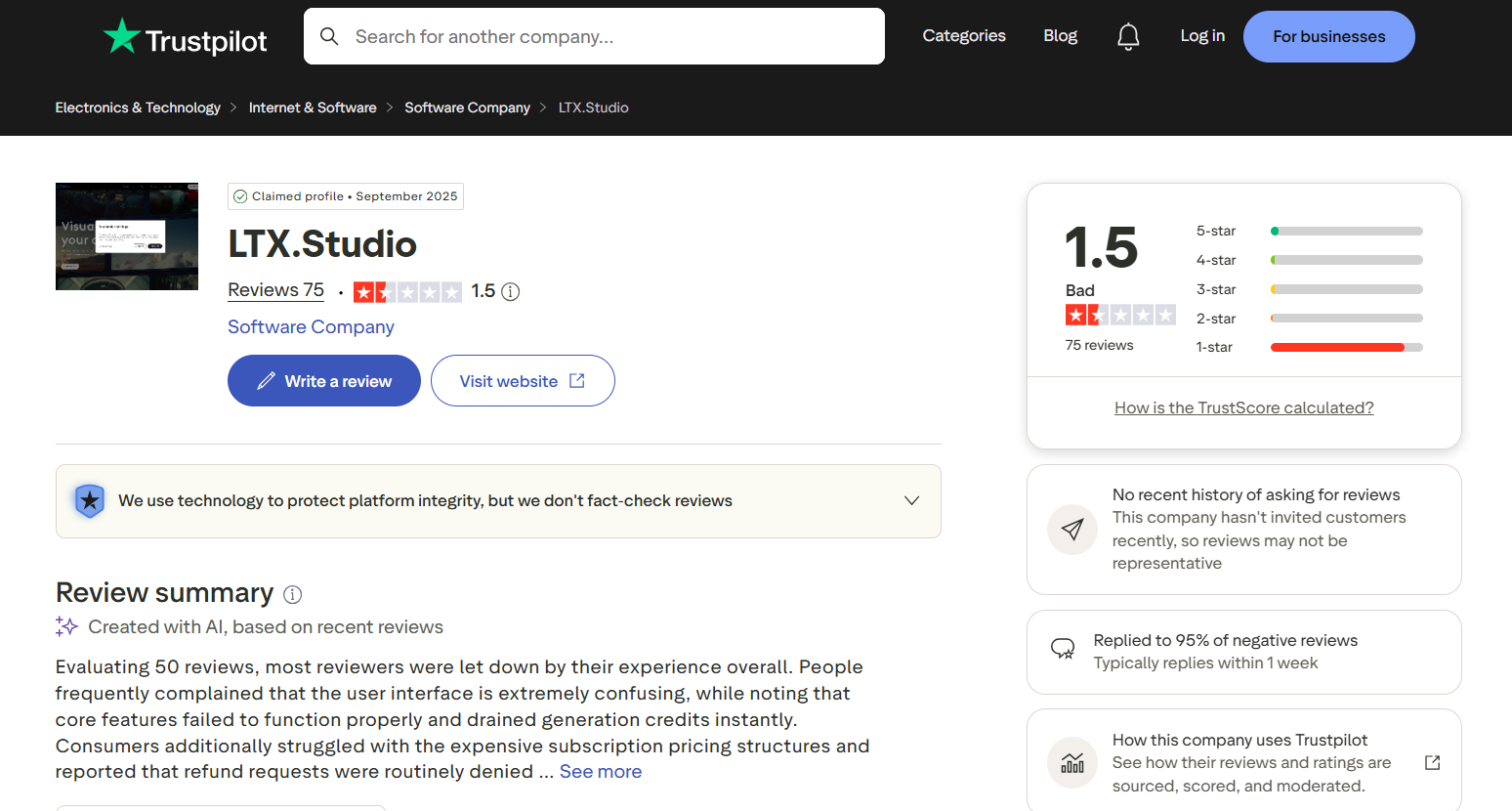Click the TrustScore info icon beside 1.5

point(510,291)
